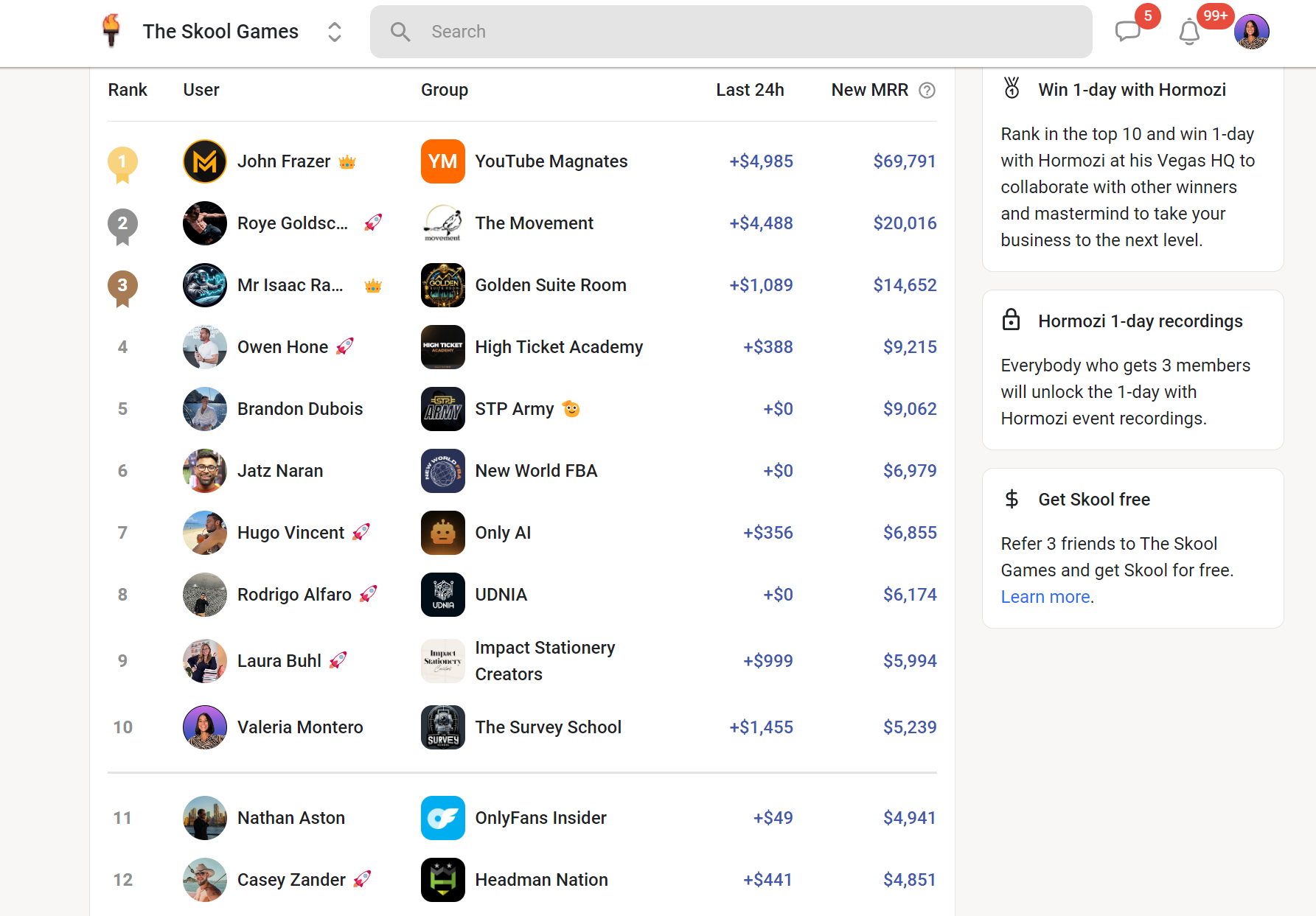Click Jatz Naran user name

[x=280, y=471]
